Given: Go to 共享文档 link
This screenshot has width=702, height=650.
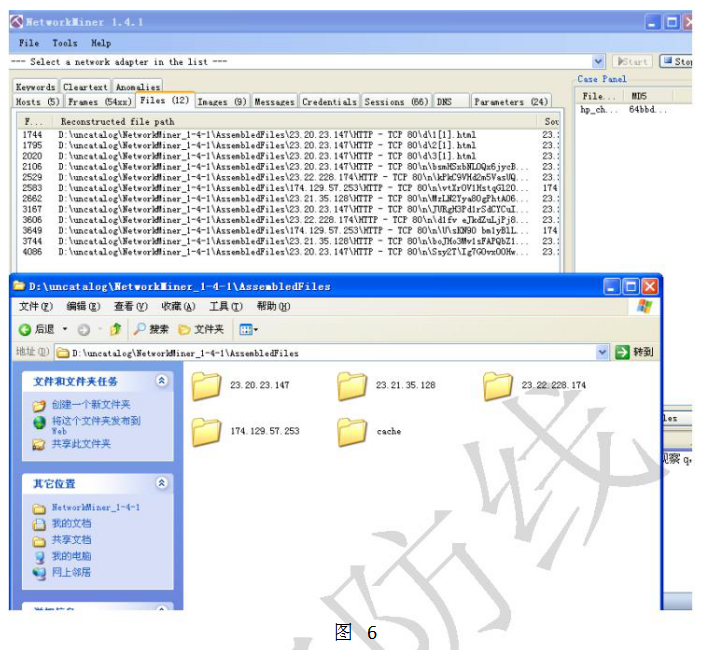Looking at the screenshot, I should click(x=71, y=539).
